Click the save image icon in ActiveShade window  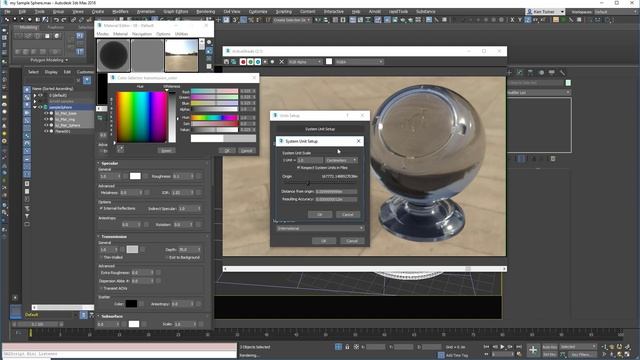(227, 62)
